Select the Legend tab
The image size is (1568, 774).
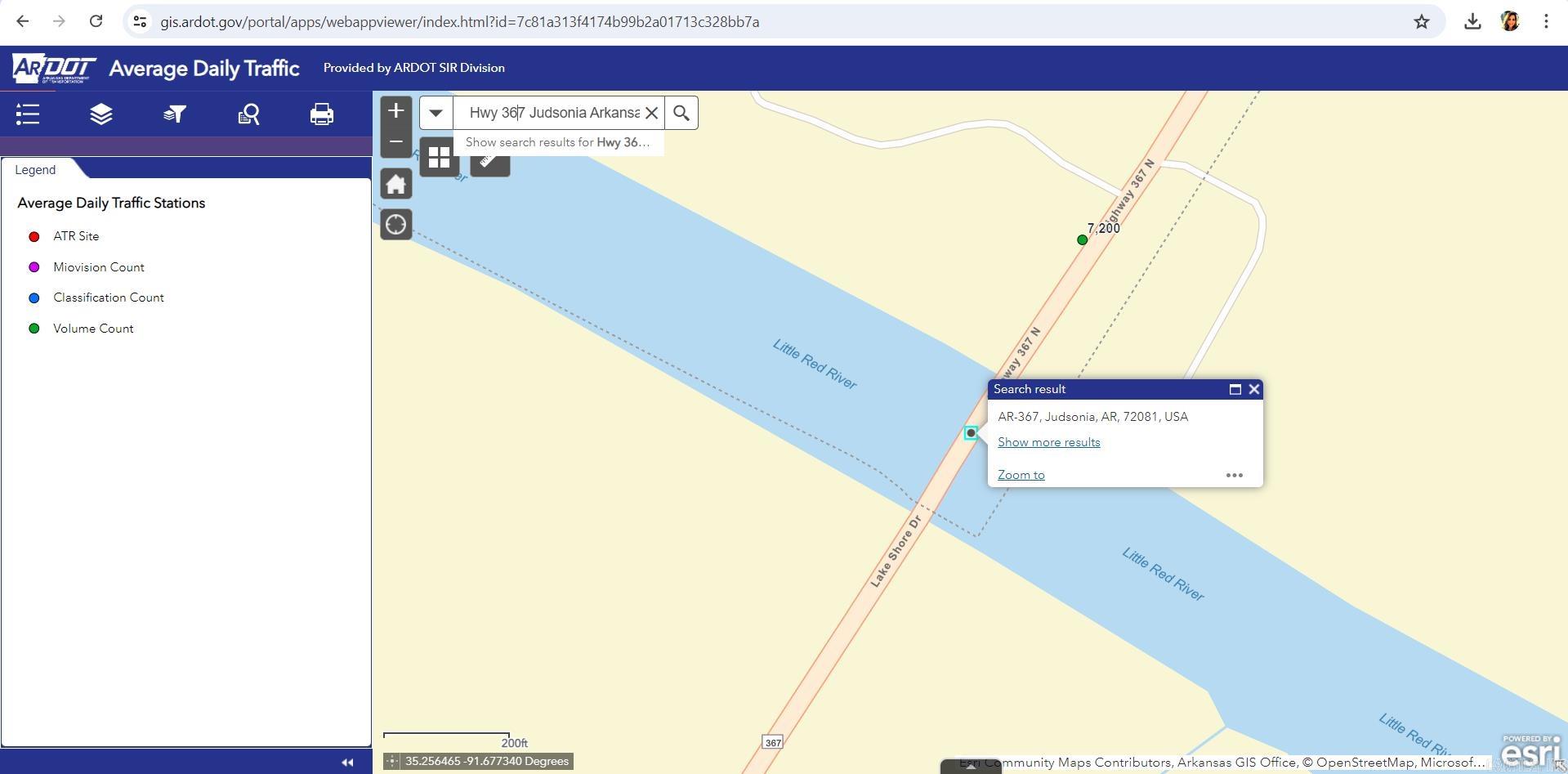coord(35,170)
